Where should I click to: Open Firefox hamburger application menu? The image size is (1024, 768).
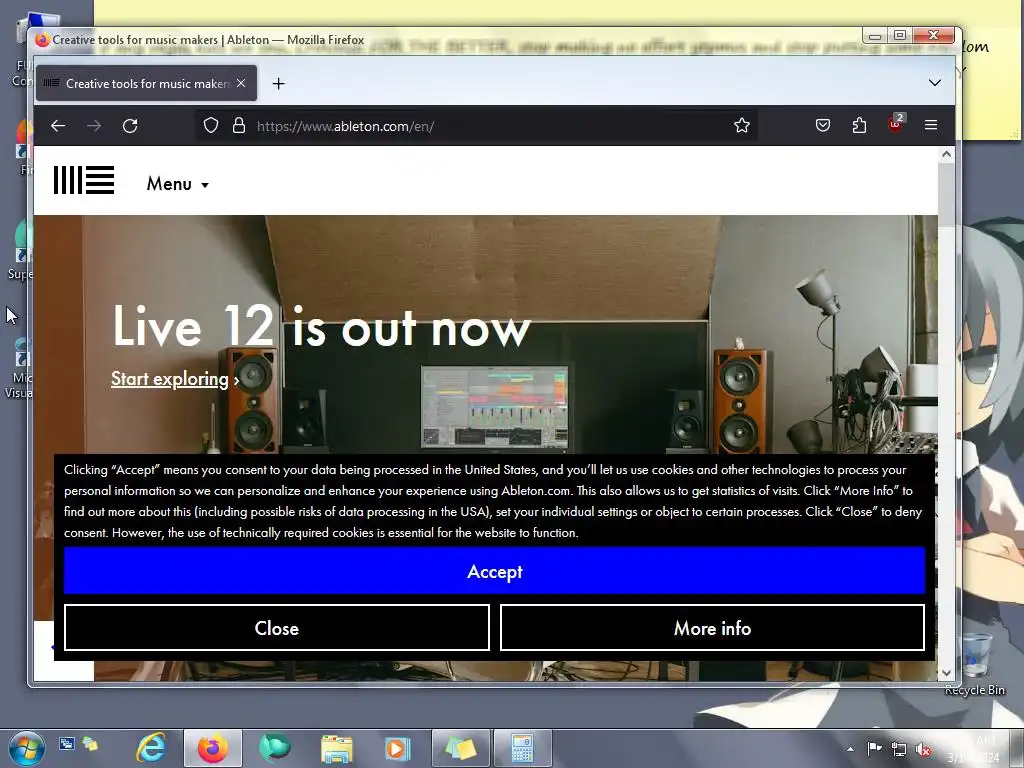(931, 125)
